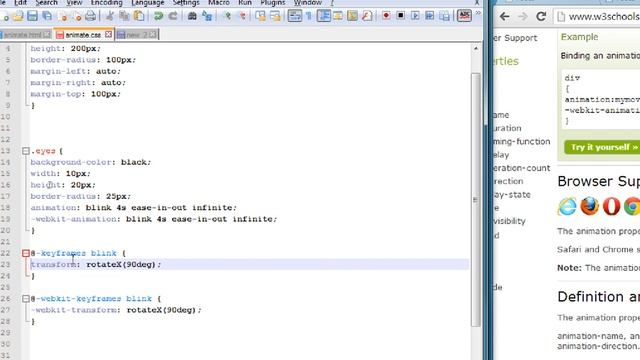Click the browser address bar
Image resolution: width=640 pixels, height=360 pixels.
pos(598,16)
